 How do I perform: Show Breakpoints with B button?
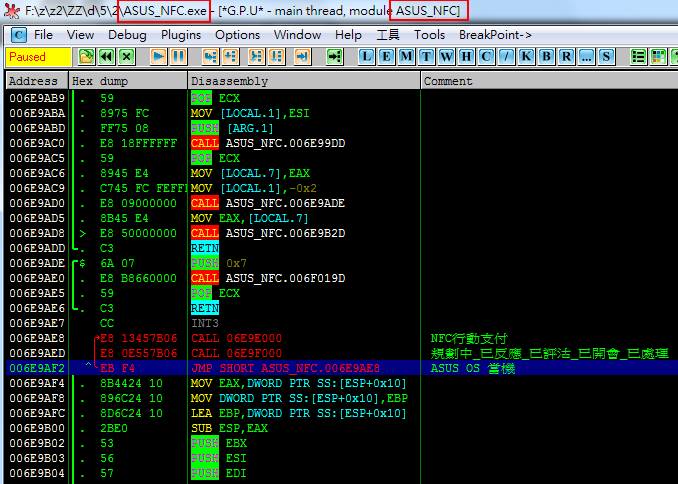point(547,57)
